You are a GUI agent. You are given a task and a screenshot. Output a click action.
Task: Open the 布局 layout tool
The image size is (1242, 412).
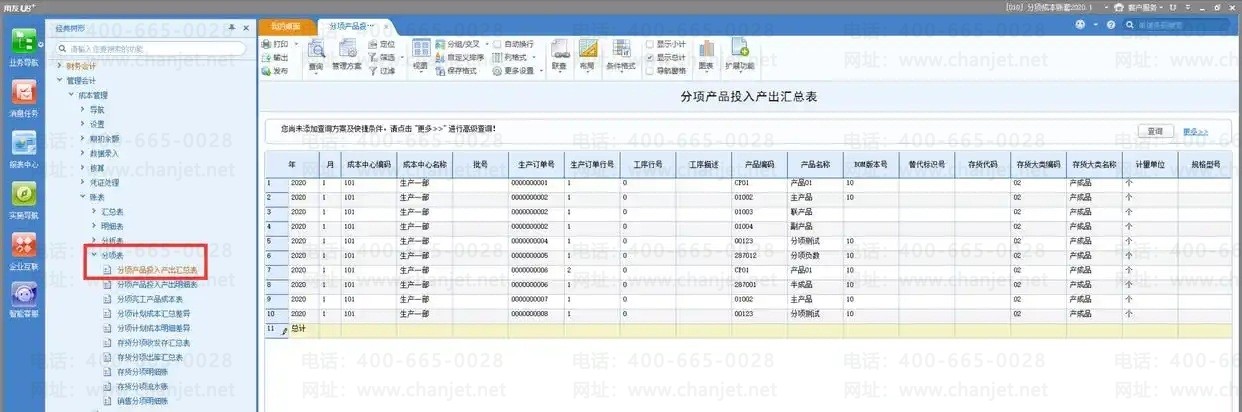[x=586, y=56]
